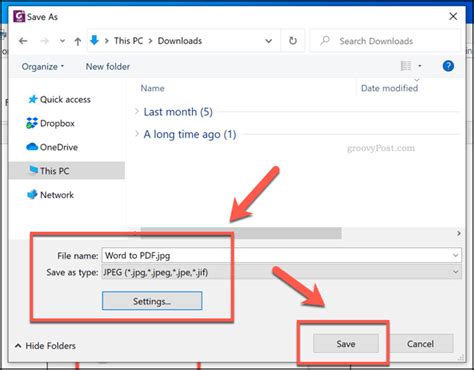Click the Dropbox logo icon
The width and height of the screenshot is (474, 370).
[32, 123]
